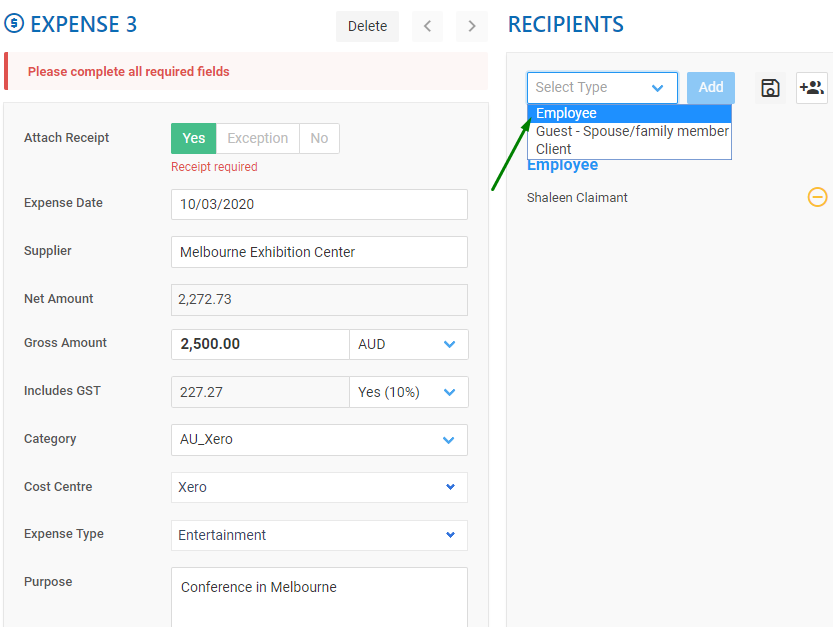
Task: Click the dollar icon beside Expense 3
Action: click(14, 24)
